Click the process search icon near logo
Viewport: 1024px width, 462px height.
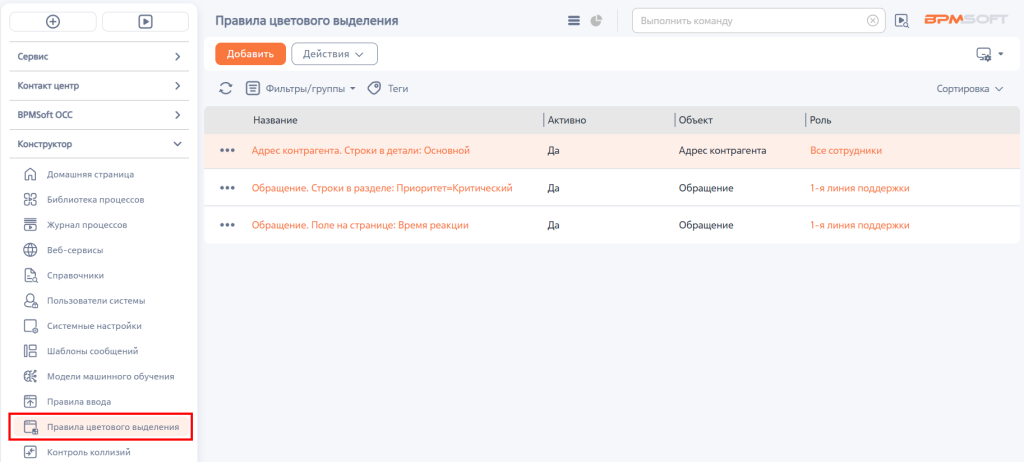click(x=902, y=21)
